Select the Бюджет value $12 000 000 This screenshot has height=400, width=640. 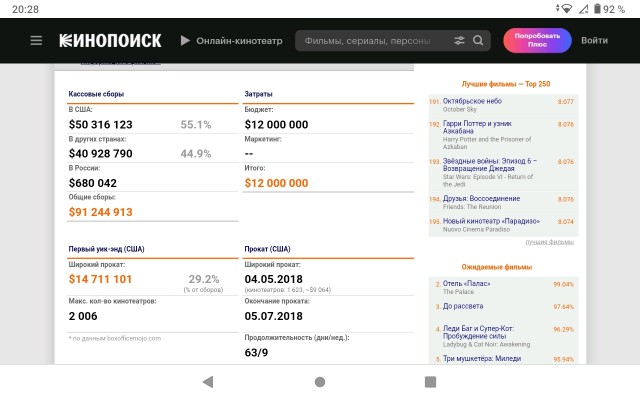[276, 124]
